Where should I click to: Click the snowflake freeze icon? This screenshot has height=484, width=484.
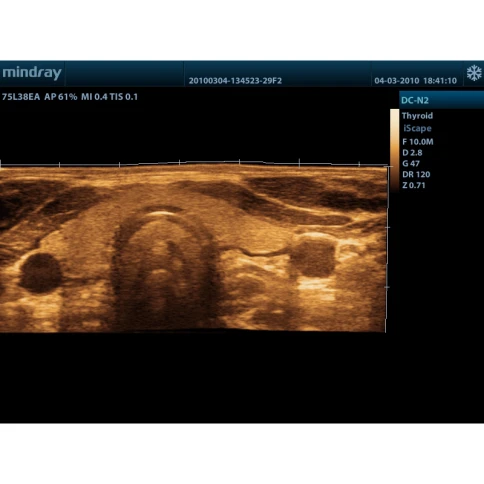474,73
